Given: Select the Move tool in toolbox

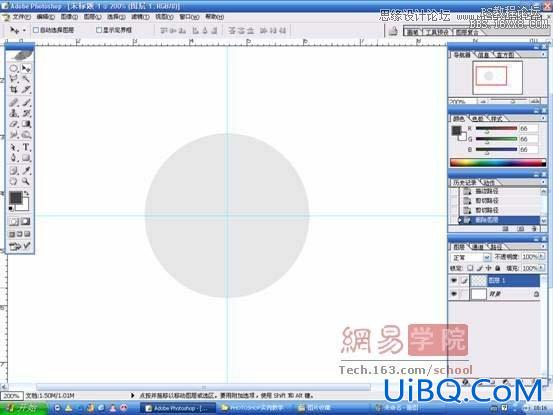Looking at the screenshot, I should point(26,68).
